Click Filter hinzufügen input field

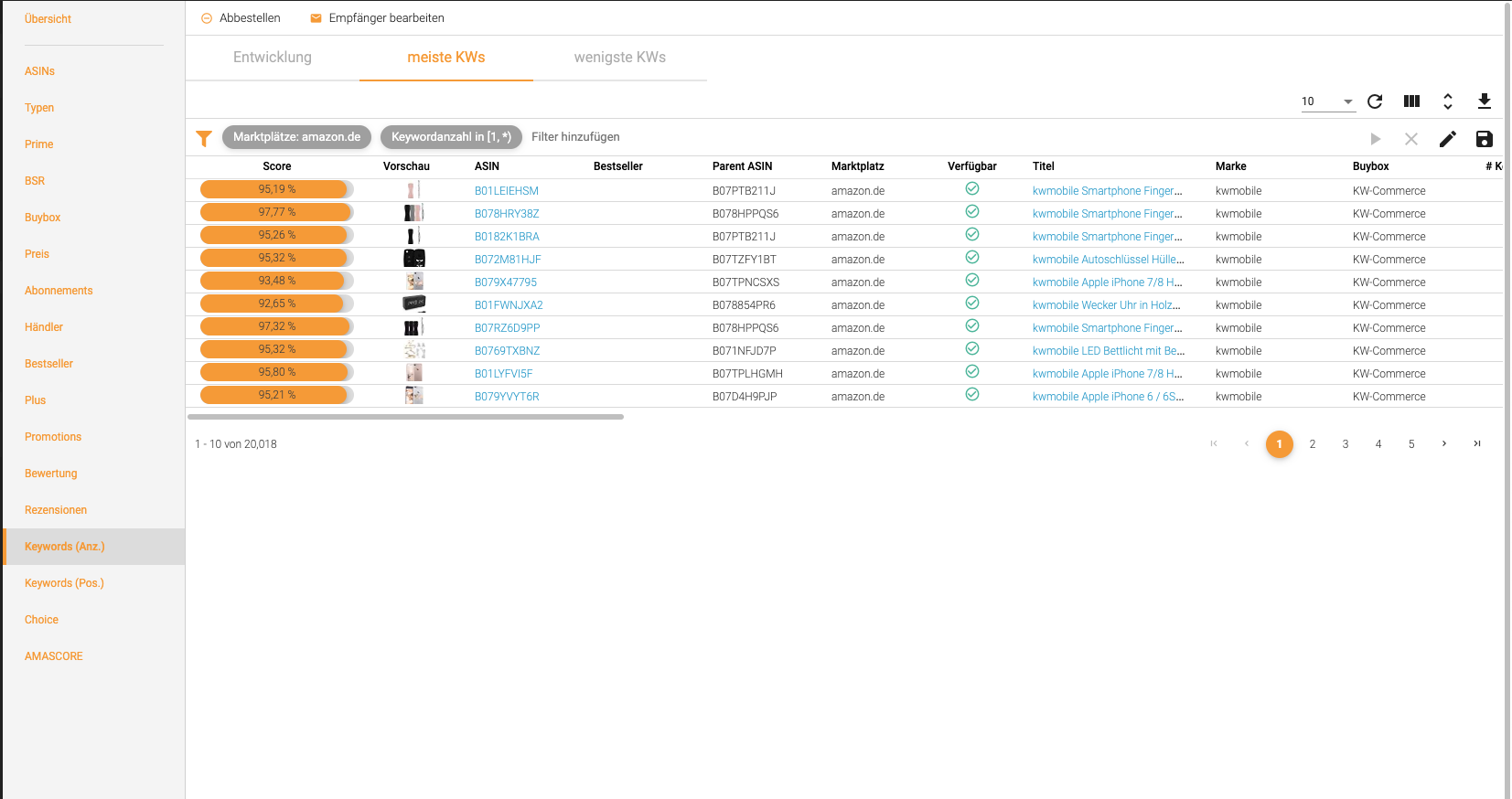(x=575, y=137)
